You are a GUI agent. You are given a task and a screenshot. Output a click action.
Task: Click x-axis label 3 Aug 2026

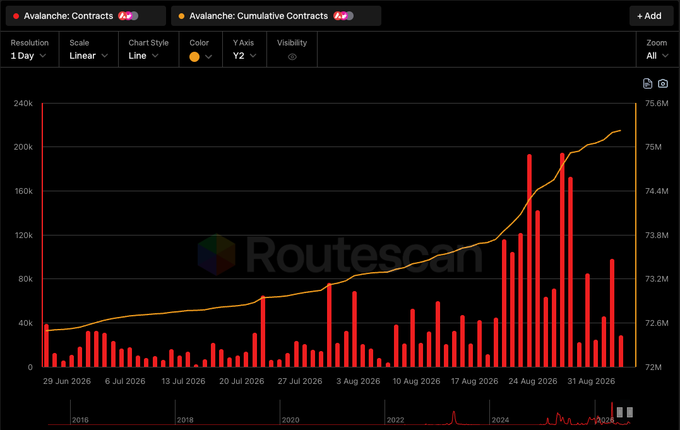(x=358, y=381)
